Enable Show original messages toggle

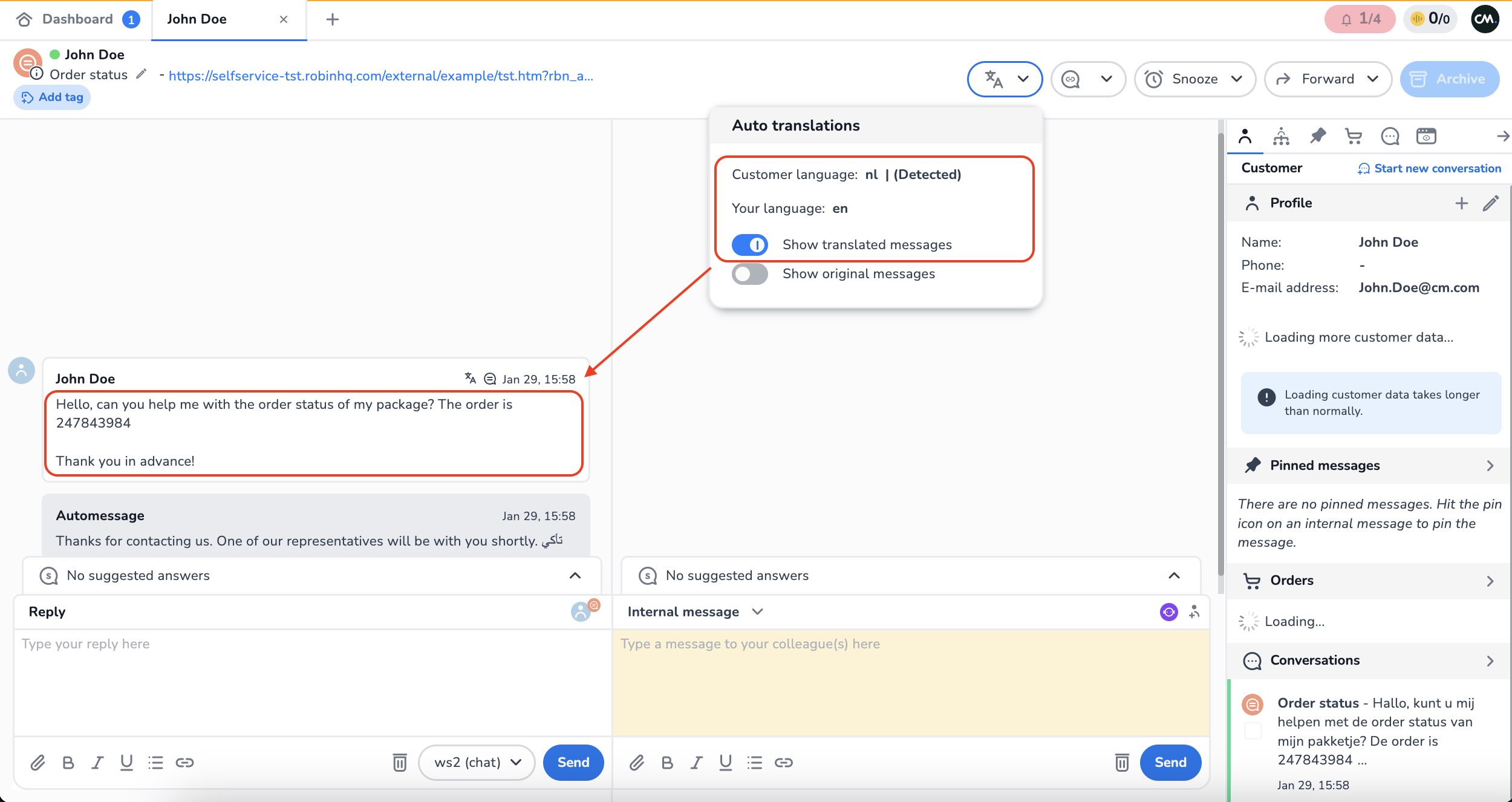(x=749, y=274)
